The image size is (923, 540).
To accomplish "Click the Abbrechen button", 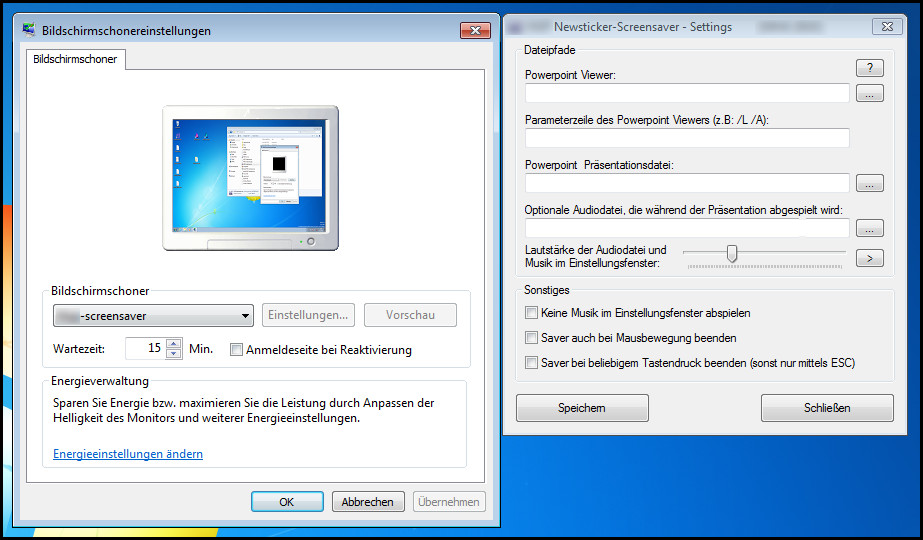I will click(368, 502).
